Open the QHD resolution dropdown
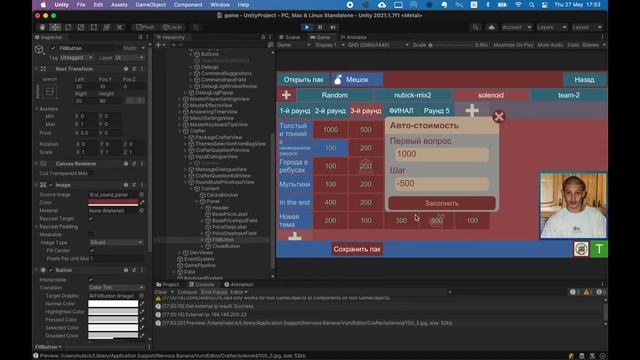 coord(378,45)
